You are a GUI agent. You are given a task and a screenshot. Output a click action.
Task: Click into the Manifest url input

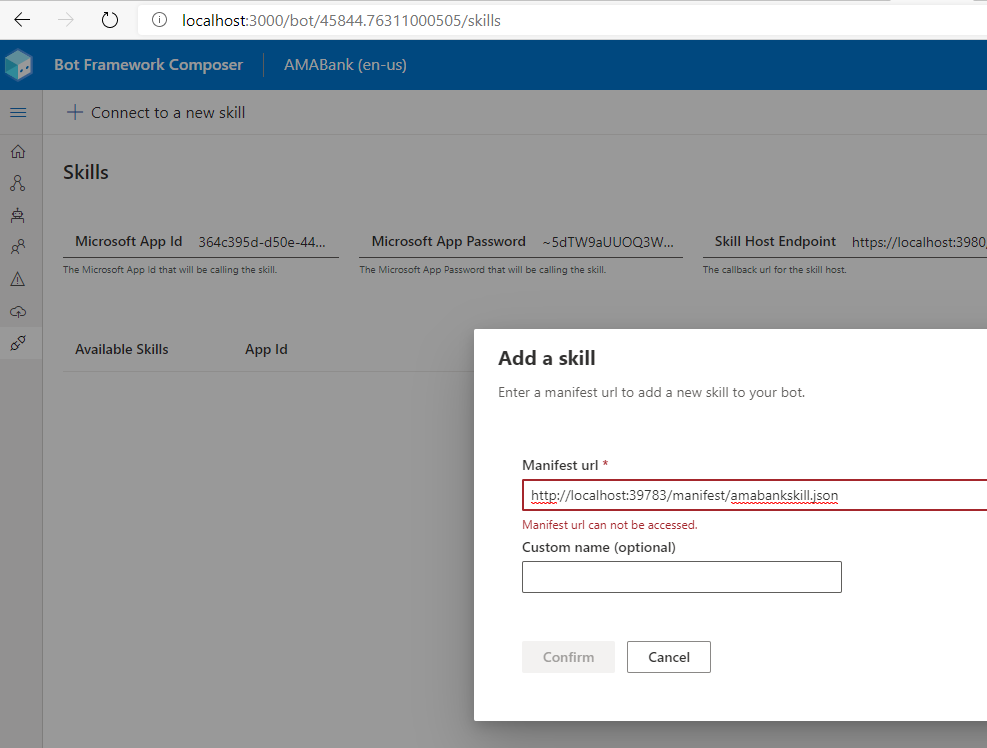tap(755, 496)
